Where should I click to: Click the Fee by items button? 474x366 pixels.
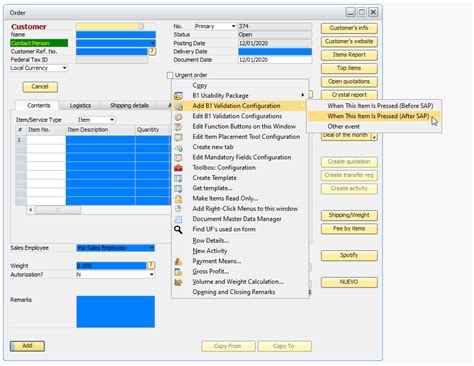pos(349,229)
